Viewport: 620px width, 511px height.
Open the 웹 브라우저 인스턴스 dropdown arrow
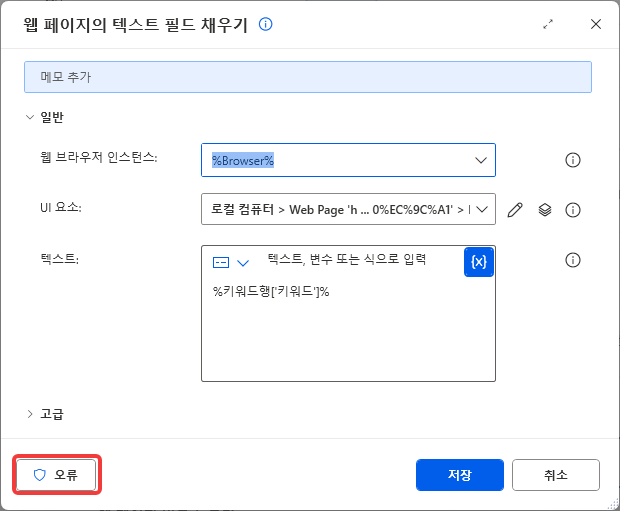tap(480, 160)
